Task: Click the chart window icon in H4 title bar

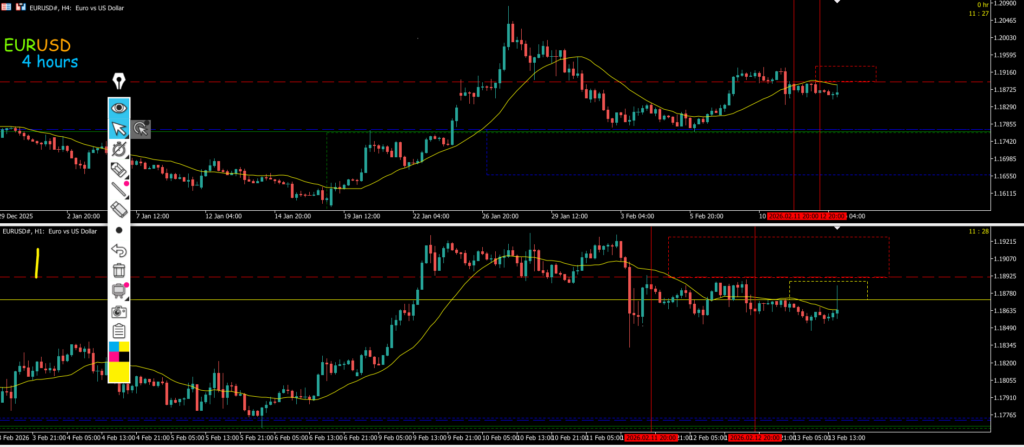Action: click(7, 7)
